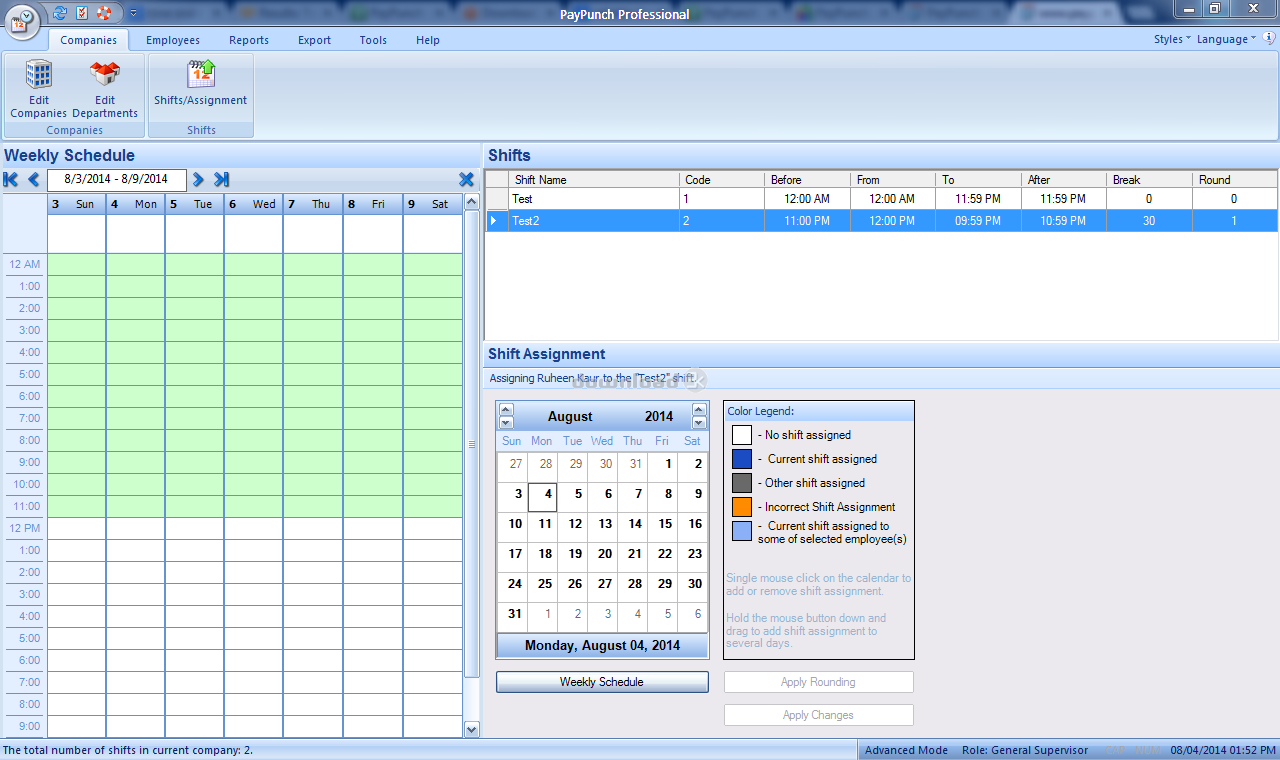The image size is (1280, 760).
Task: Open the Edit Companies tool
Action: [38, 88]
